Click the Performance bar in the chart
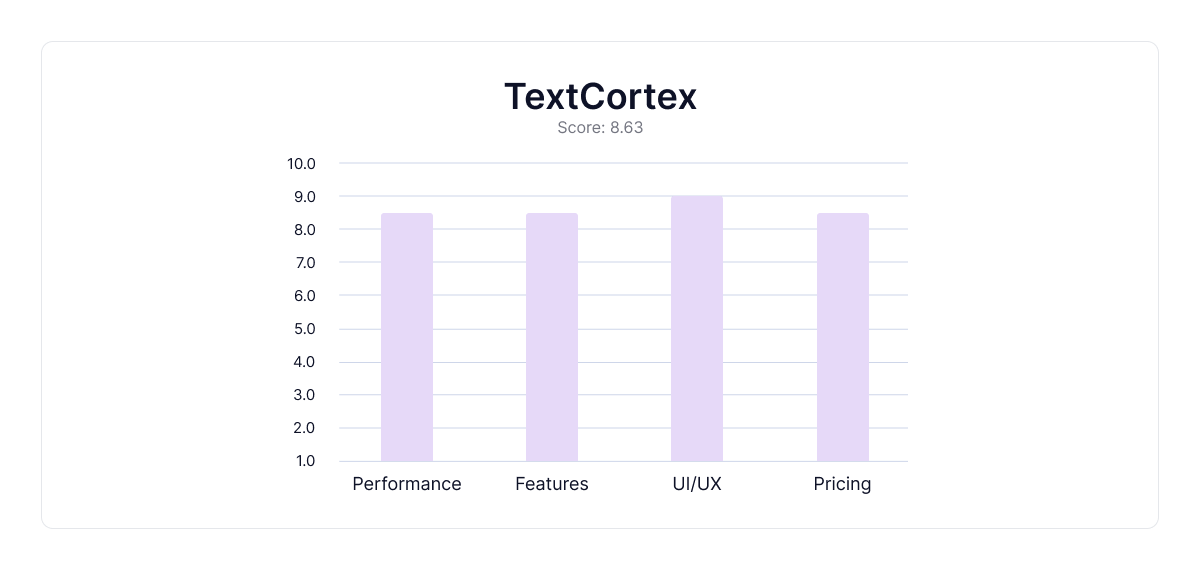The image size is (1200, 570). pos(407,337)
